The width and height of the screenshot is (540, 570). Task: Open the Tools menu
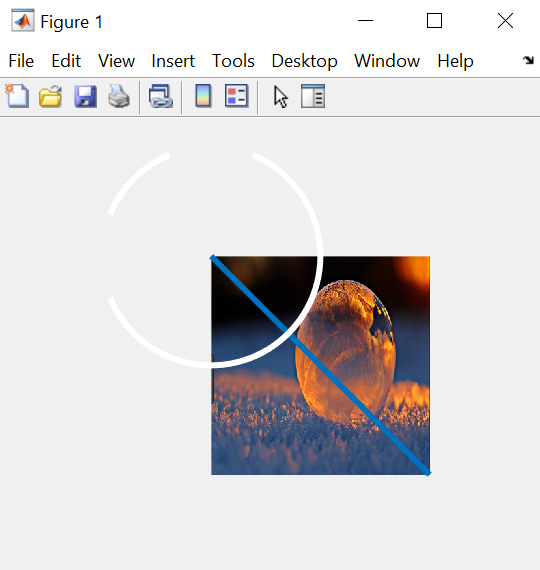pos(233,61)
